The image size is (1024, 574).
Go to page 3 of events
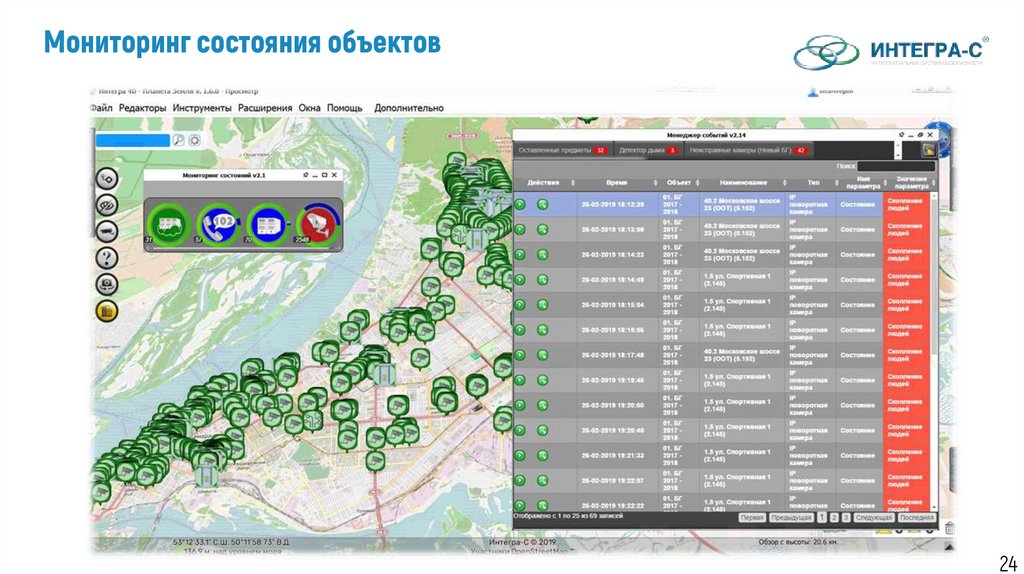pyautogui.click(x=846, y=517)
